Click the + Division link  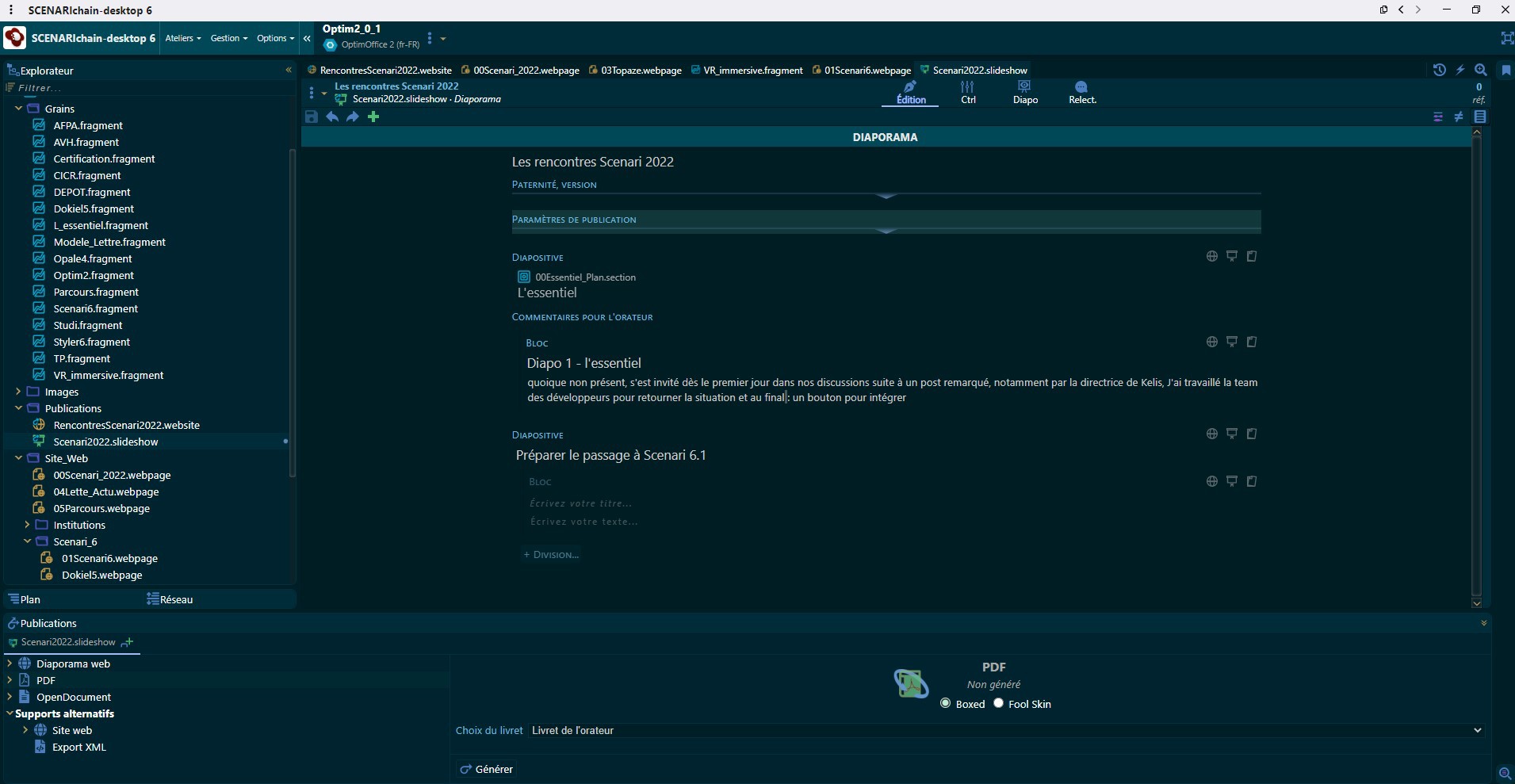(x=551, y=555)
